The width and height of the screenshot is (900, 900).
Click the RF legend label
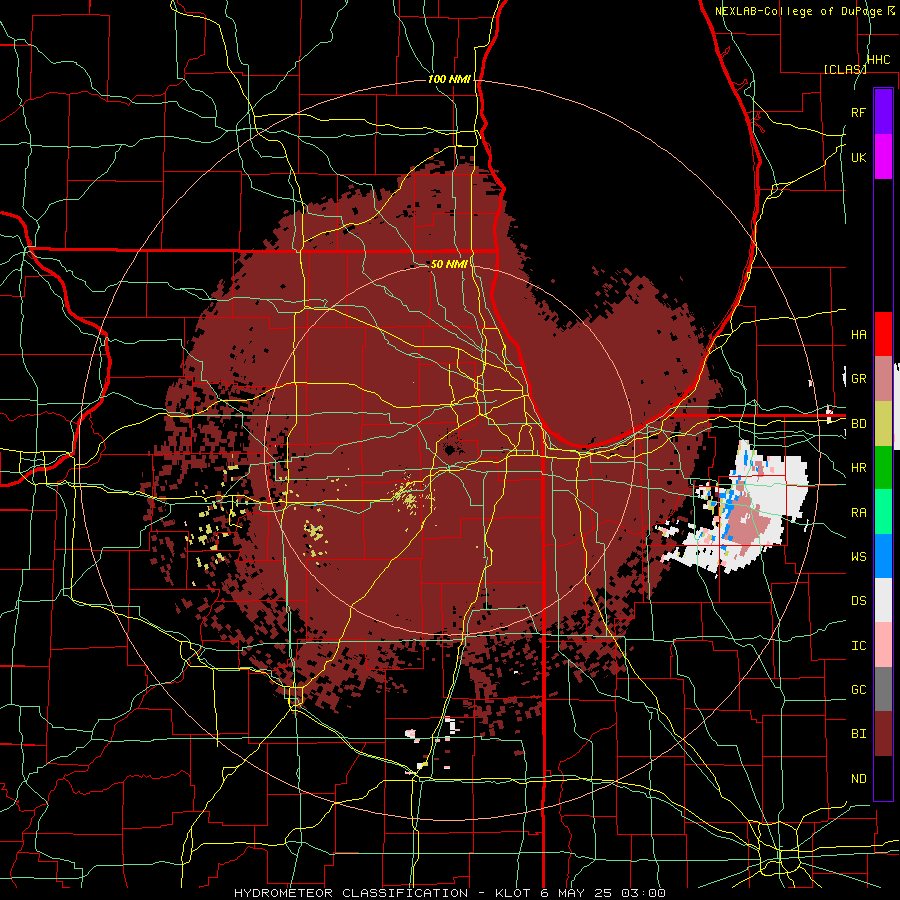[858, 112]
